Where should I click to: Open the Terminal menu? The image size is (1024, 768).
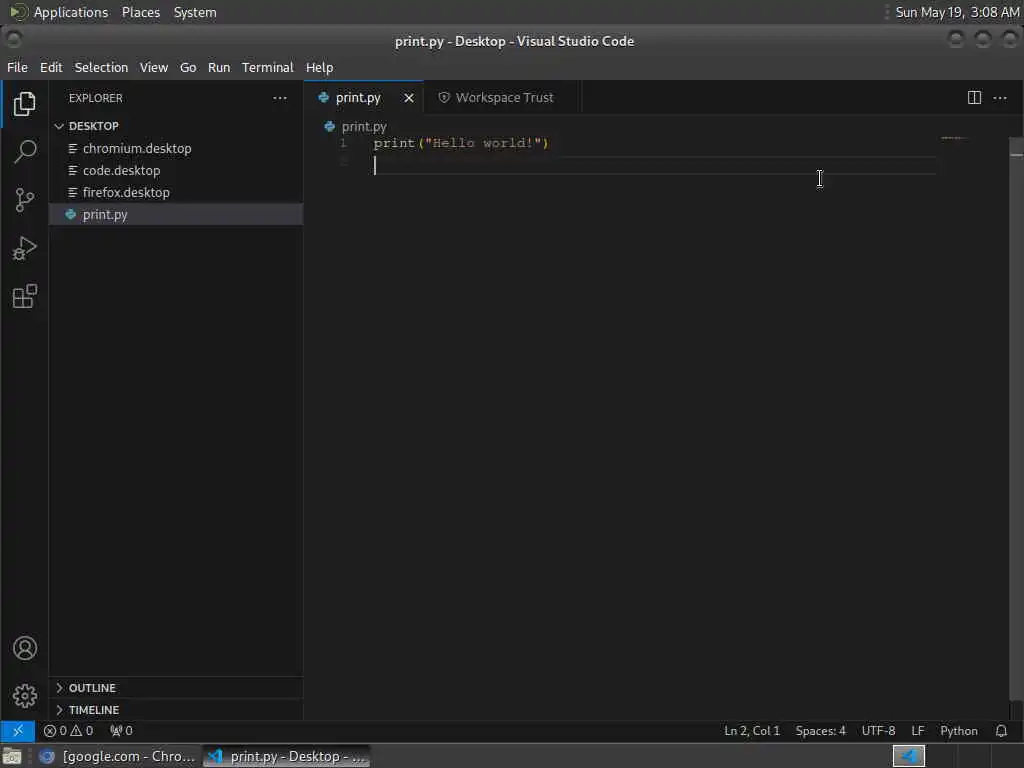coord(268,67)
